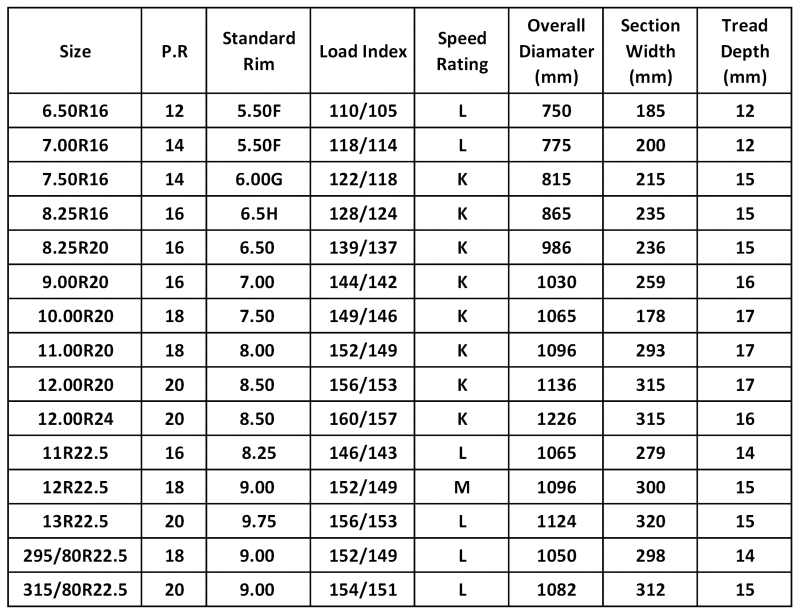Select the 9.00R20 size cell
The image size is (800, 614).
click(75, 282)
